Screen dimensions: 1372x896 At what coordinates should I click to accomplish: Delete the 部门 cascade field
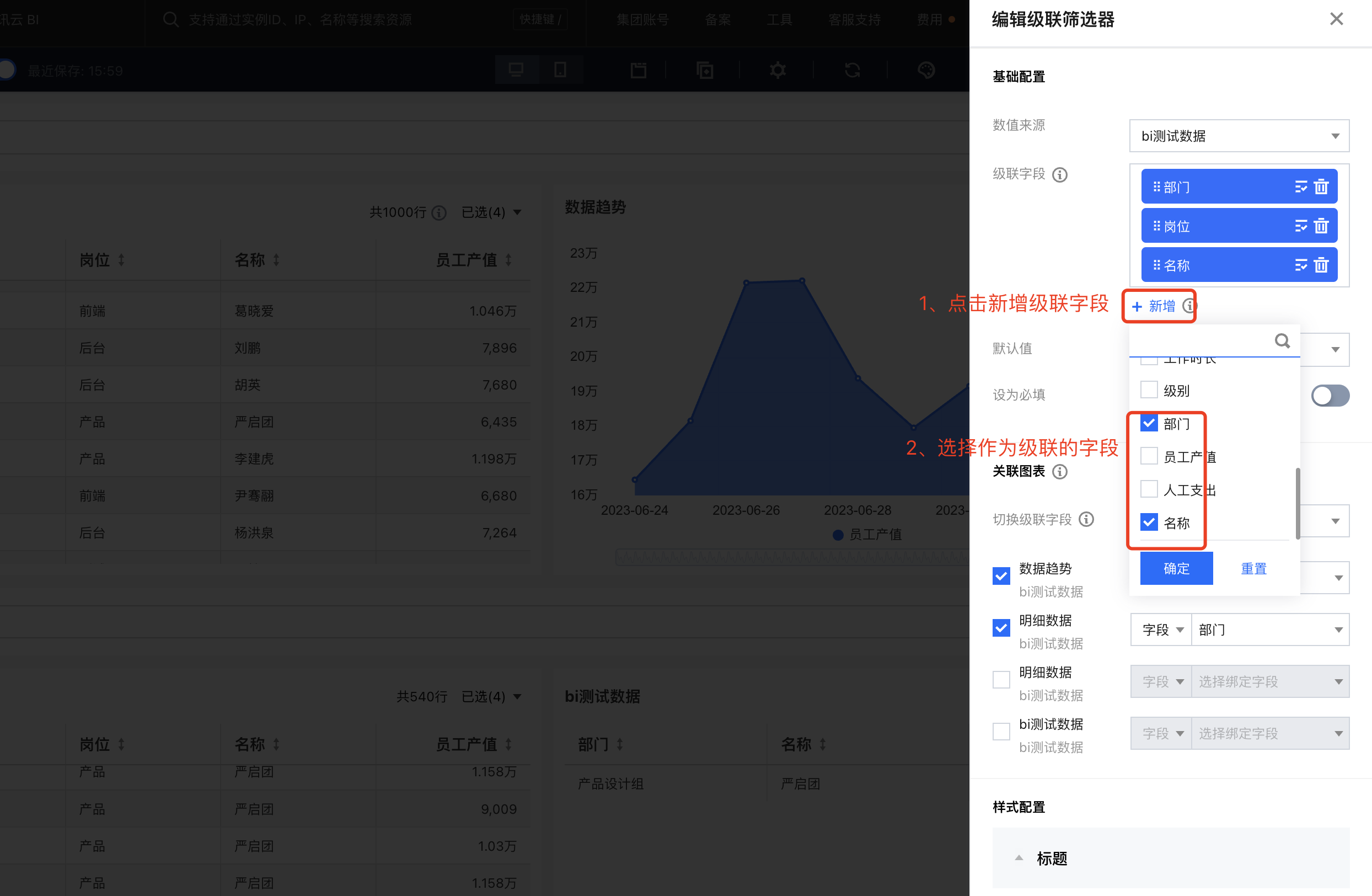coord(1321,187)
